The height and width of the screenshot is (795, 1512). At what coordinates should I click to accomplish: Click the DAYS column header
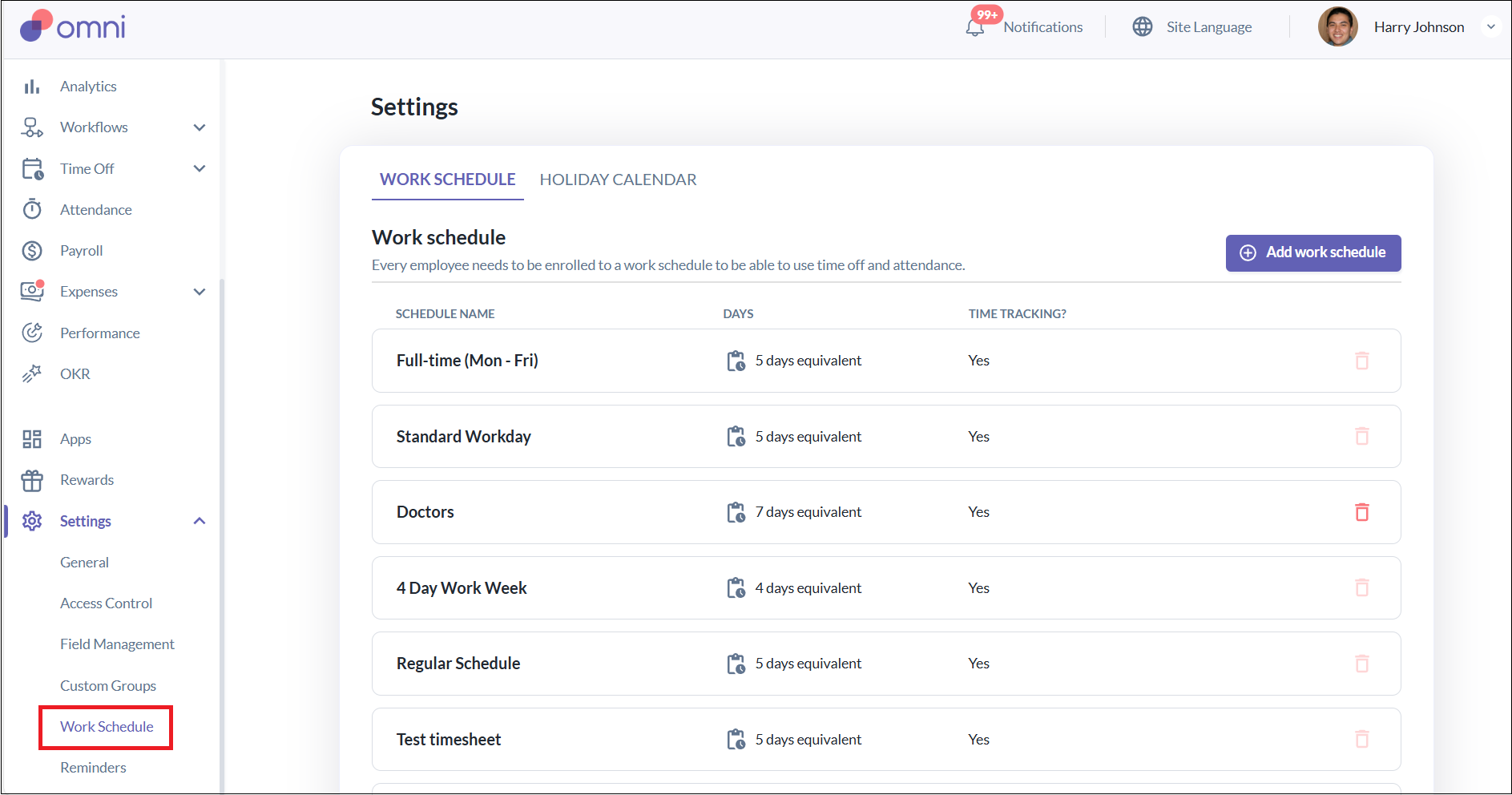tap(738, 314)
